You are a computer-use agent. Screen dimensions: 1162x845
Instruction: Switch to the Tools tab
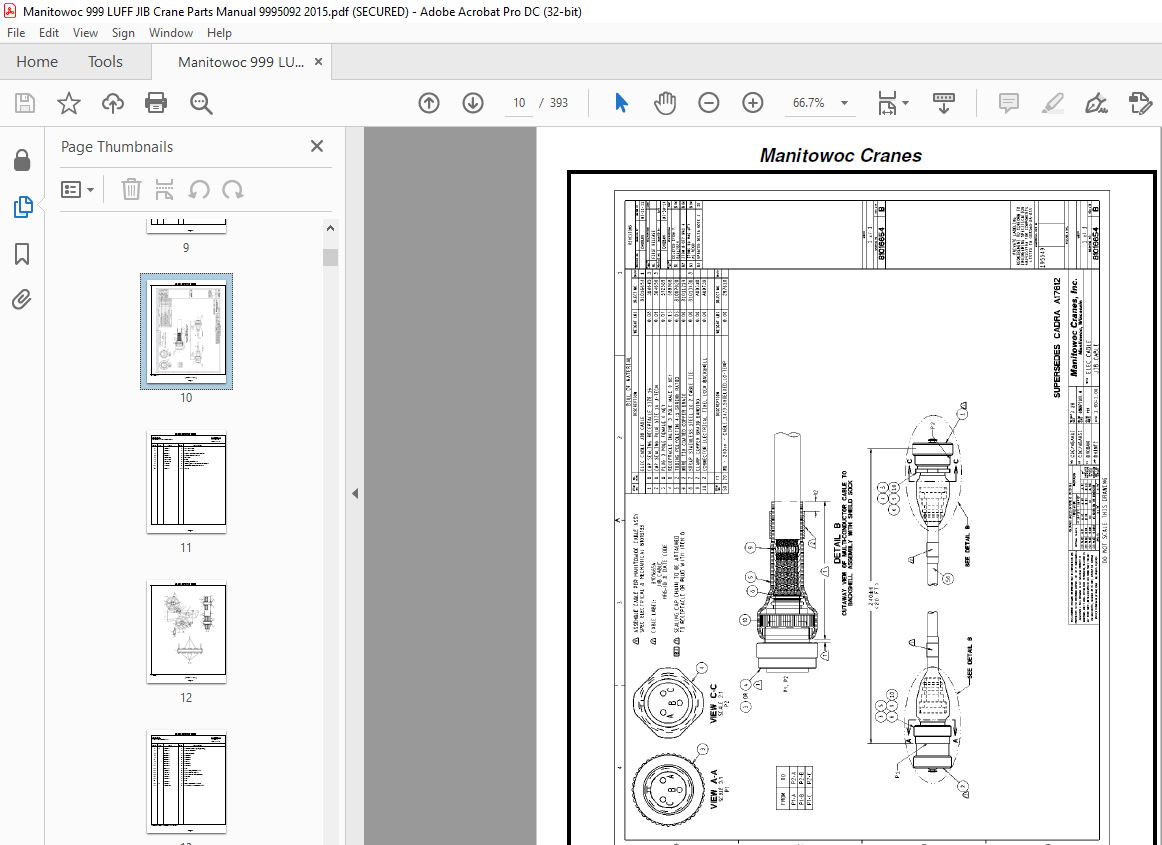pos(105,62)
